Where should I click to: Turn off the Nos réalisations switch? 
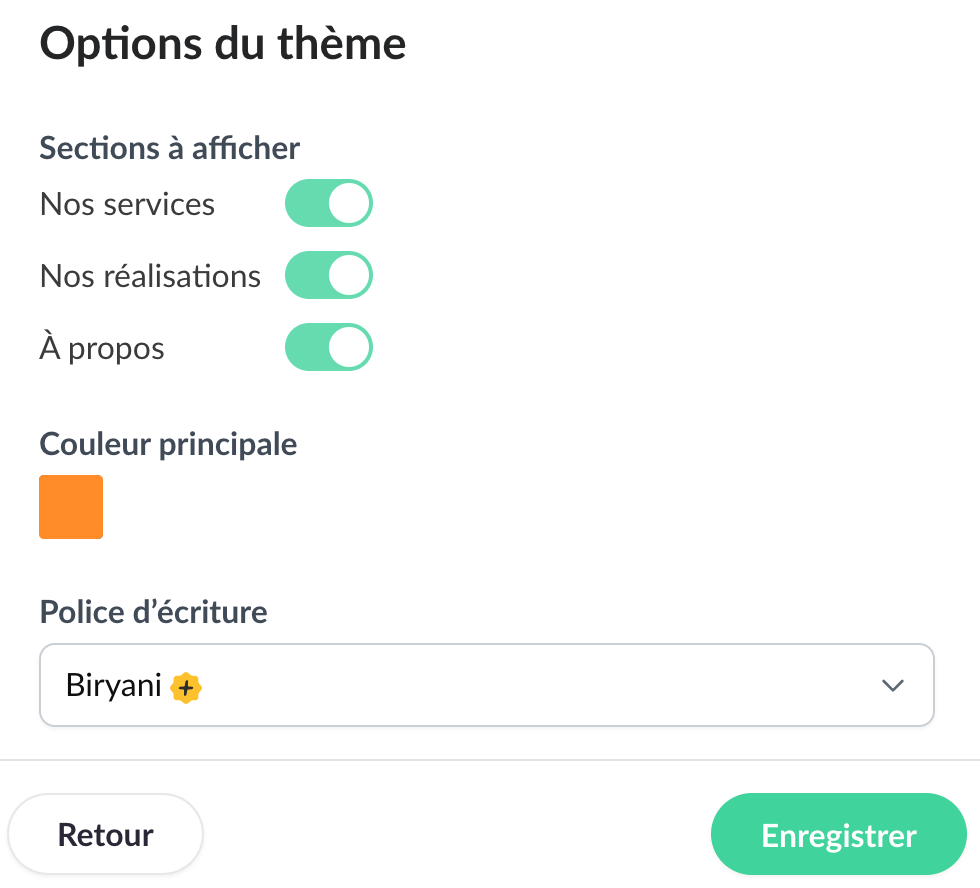pyautogui.click(x=329, y=276)
